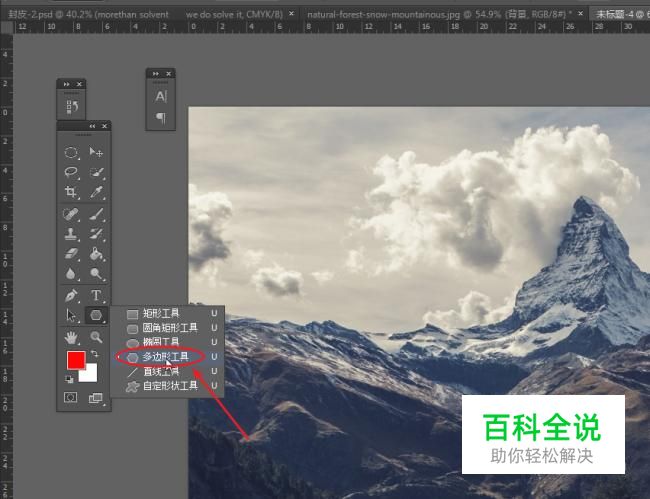This screenshot has width=650, height=499.
Task: Select the History Brush tool
Action: [96, 234]
